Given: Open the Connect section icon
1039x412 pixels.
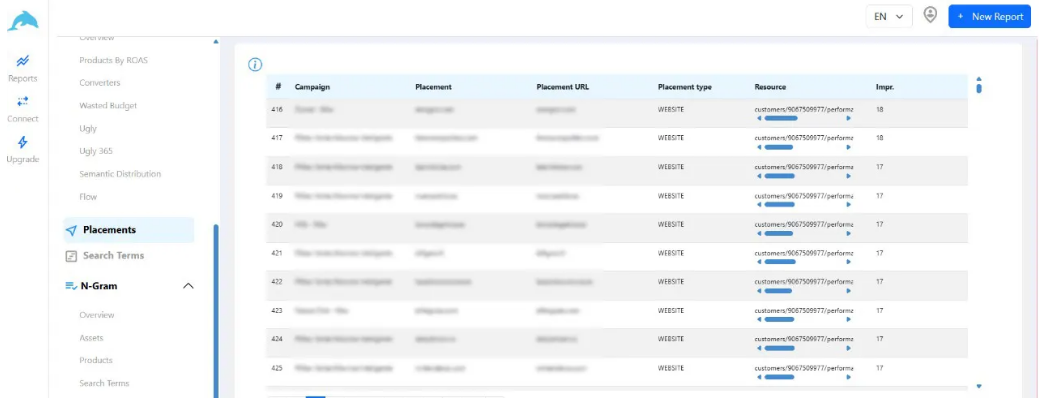Looking at the screenshot, I should click(23, 101).
